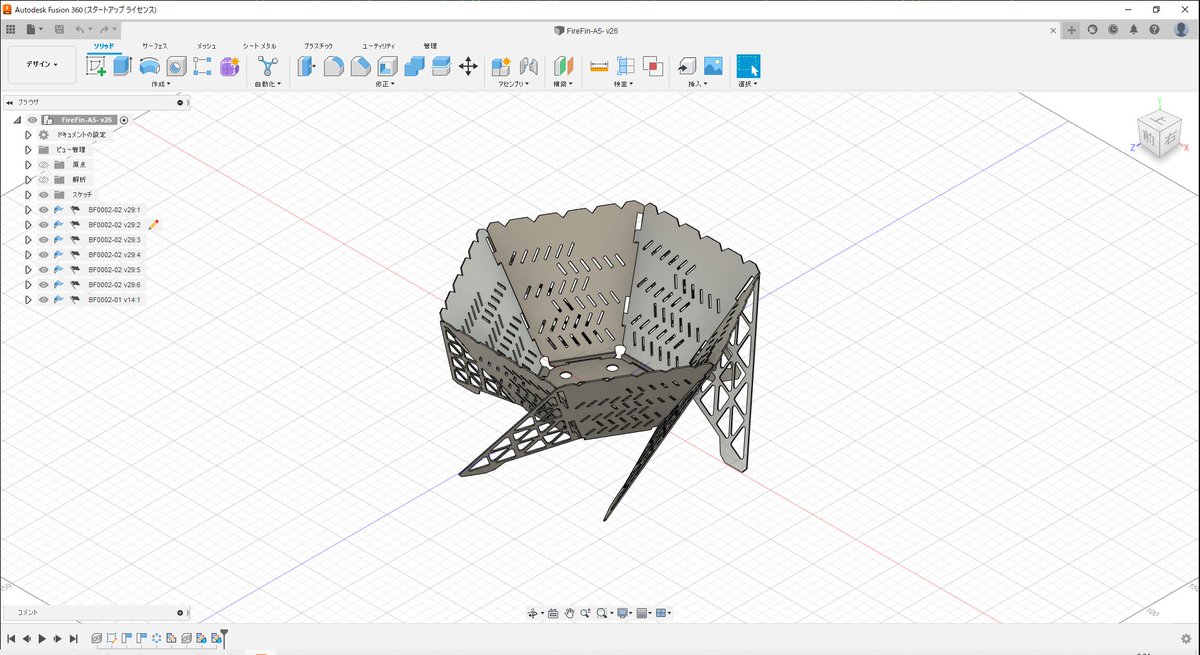Screen dimensions: 1200x655
Task: Open the 作成 create dropdown menu
Action: (x=161, y=84)
